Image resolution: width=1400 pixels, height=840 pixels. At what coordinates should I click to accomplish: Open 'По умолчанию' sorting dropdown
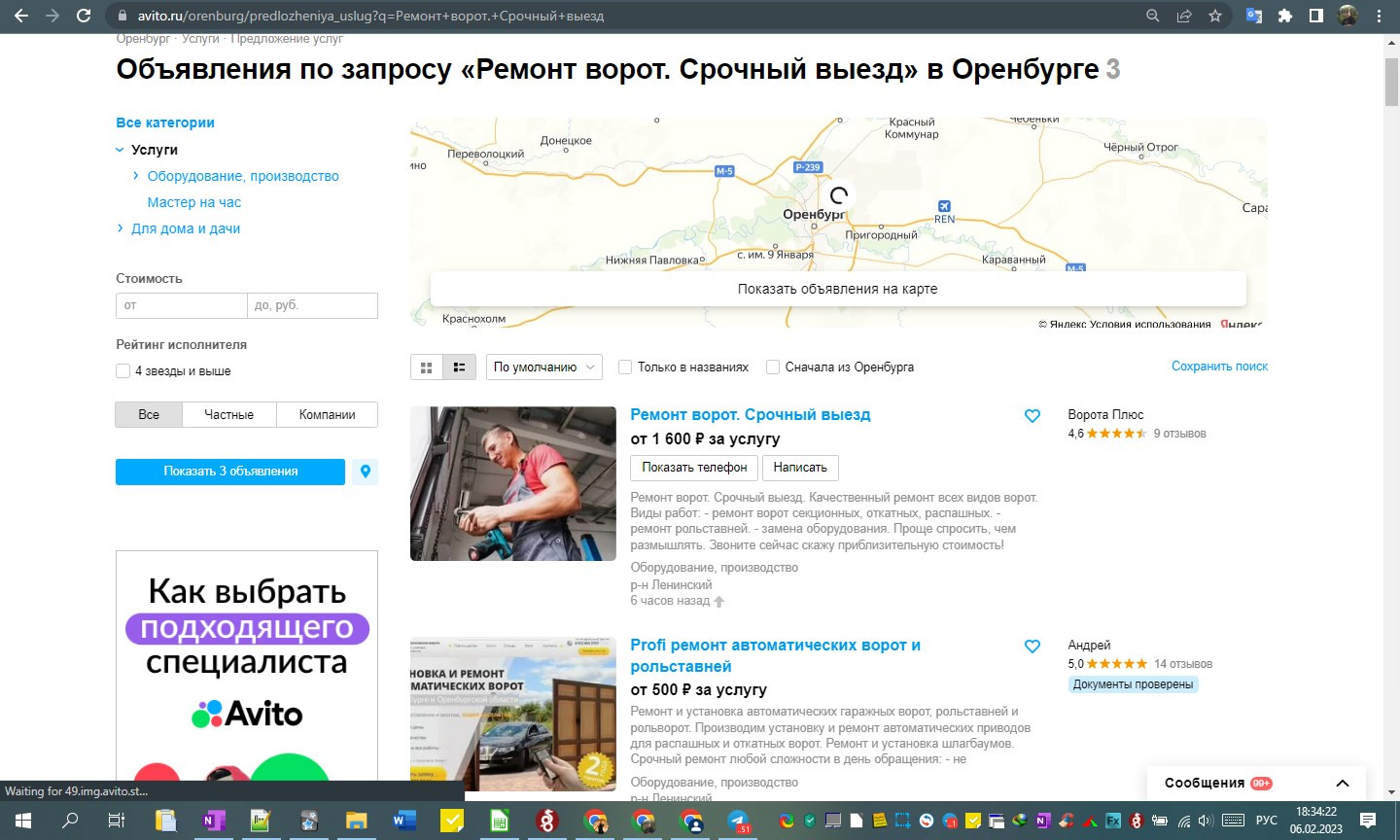pos(544,367)
